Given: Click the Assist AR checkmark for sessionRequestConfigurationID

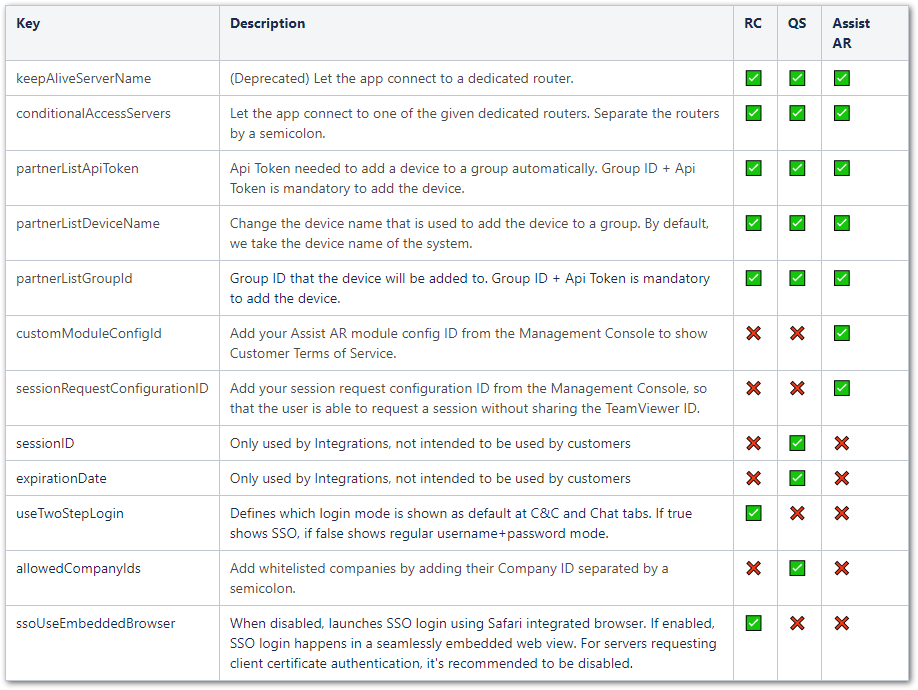Looking at the screenshot, I should 842,388.
